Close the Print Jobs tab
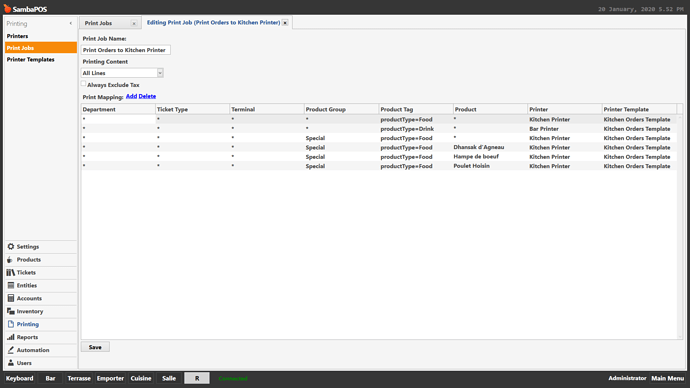Viewport: 690px width, 388px height. coord(134,23)
